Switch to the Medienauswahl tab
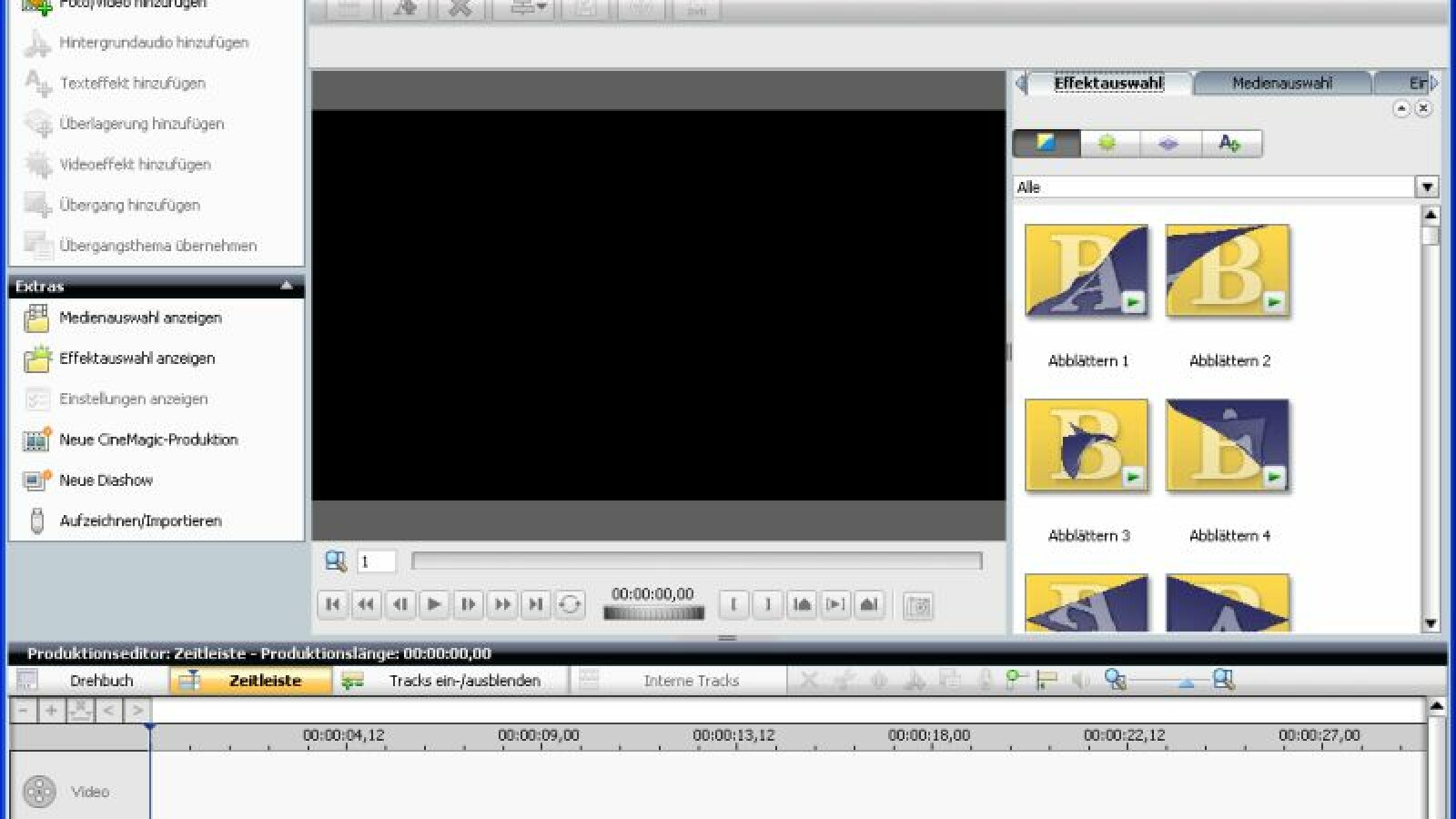The height and width of the screenshot is (819, 1456). pos(1281,84)
